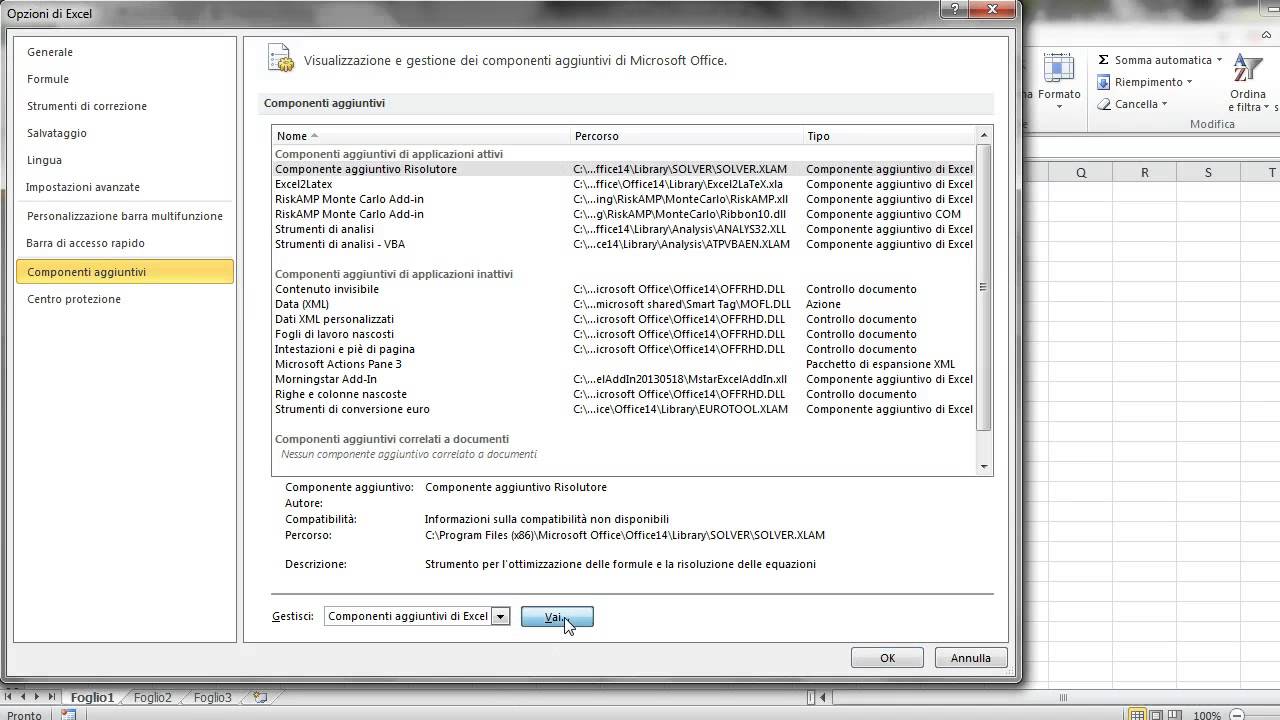Select the Righe e colonne nascoste row
Screen dimensions: 1280x720
tap(624, 394)
